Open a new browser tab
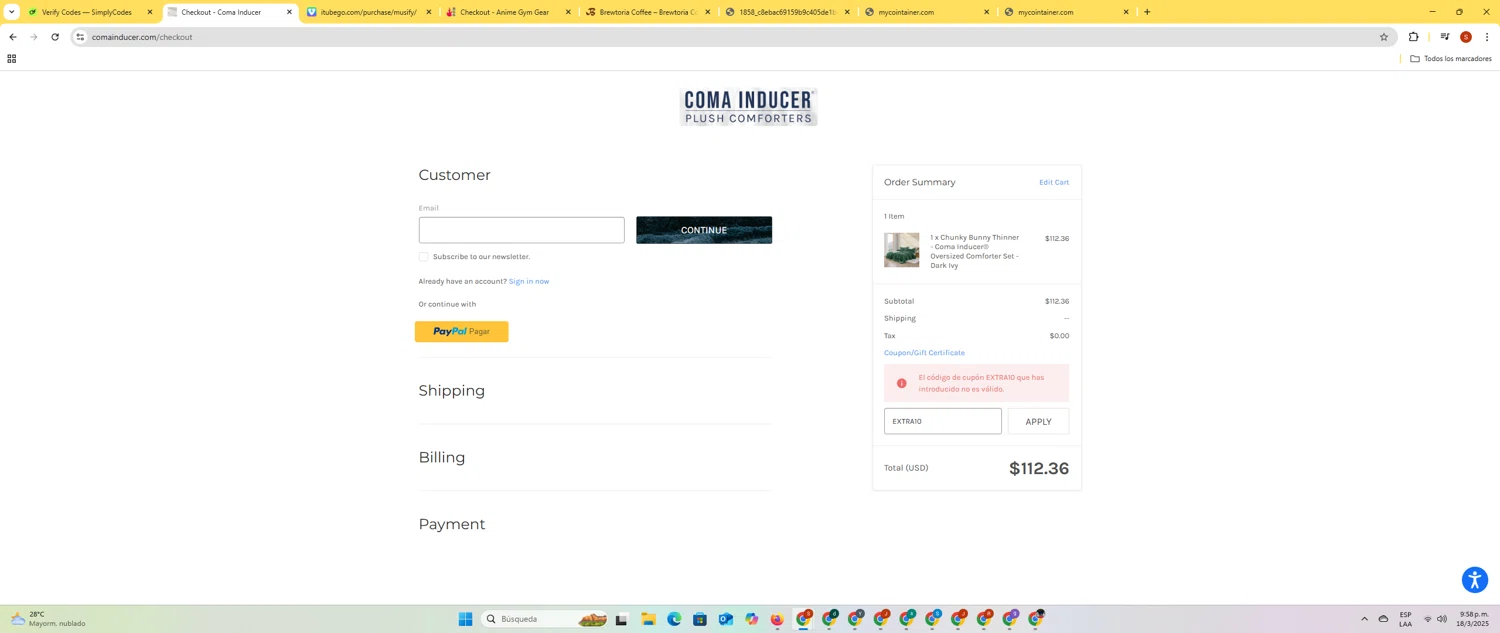The height and width of the screenshot is (633, 1500). pyautogui.click(x=1147, y=12)
